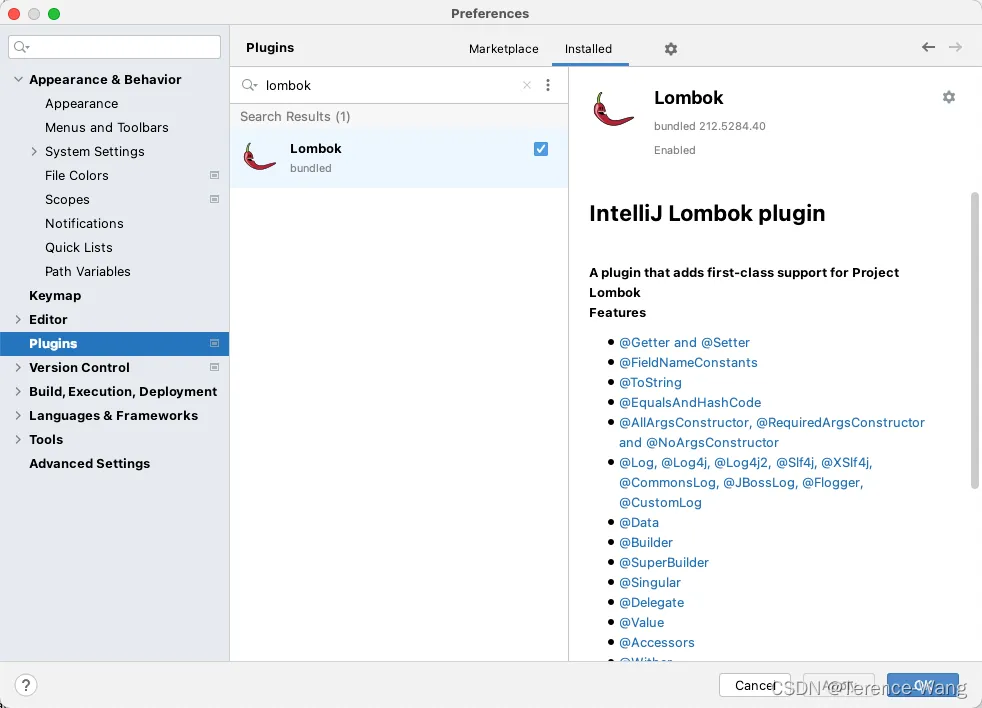Switch to the Marketplace tab

pos(504,49)
